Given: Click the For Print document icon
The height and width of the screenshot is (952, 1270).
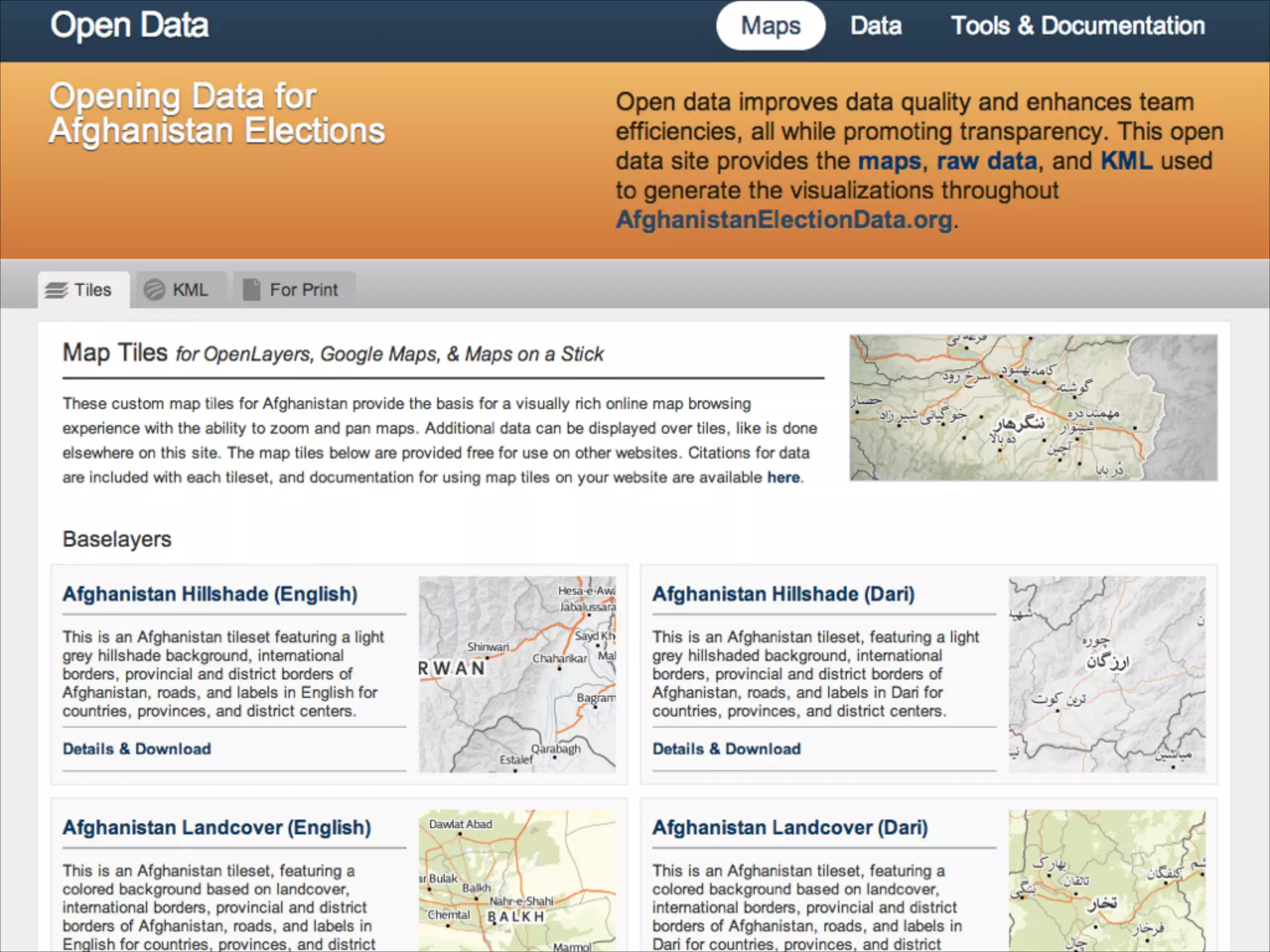Looking at the screenshot, I should coord(251,290).
